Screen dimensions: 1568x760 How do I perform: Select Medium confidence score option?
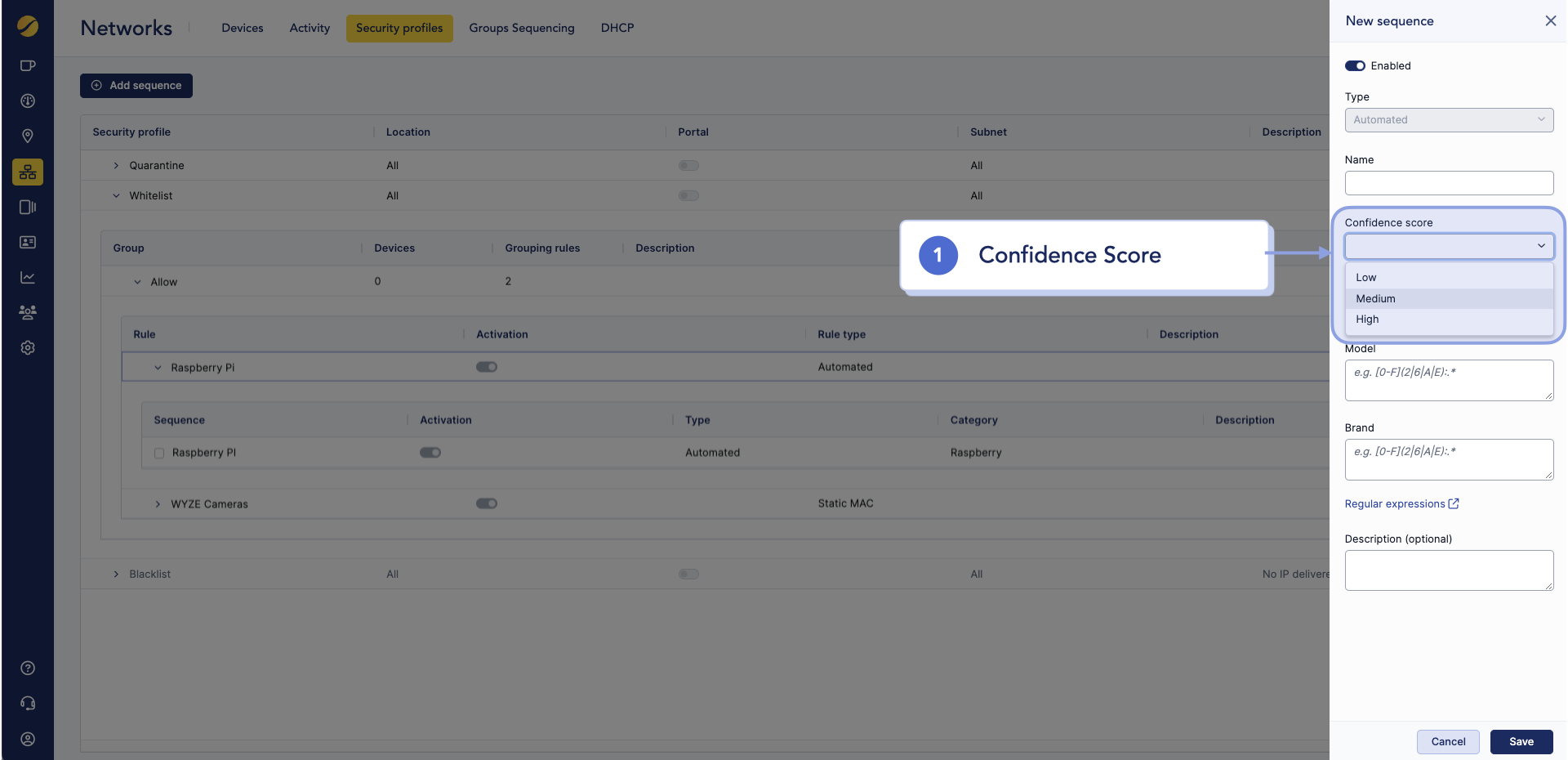coord(1376,299)
